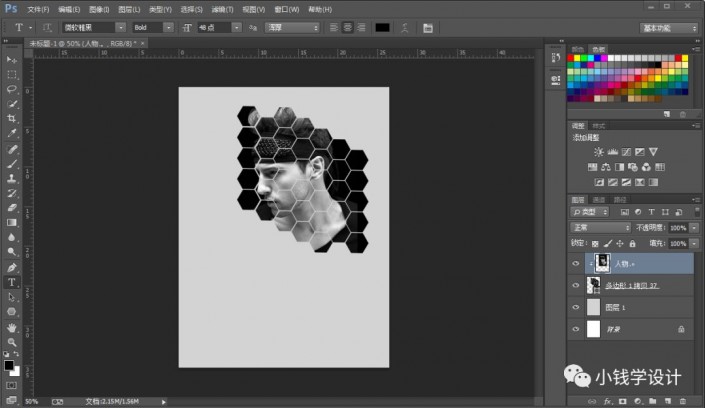Select the Hand tool
Screen dimensions: 705x408
pyautogui.click(x=12, y=326)
